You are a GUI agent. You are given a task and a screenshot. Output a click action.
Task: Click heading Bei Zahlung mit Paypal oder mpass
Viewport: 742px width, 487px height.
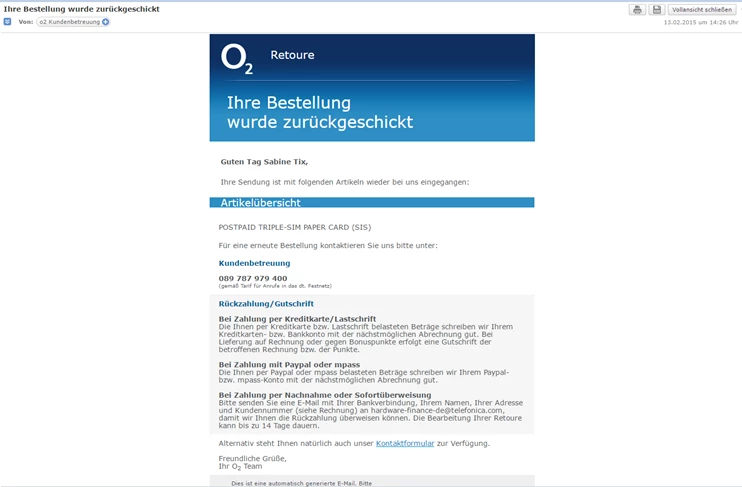click(289, 364)
